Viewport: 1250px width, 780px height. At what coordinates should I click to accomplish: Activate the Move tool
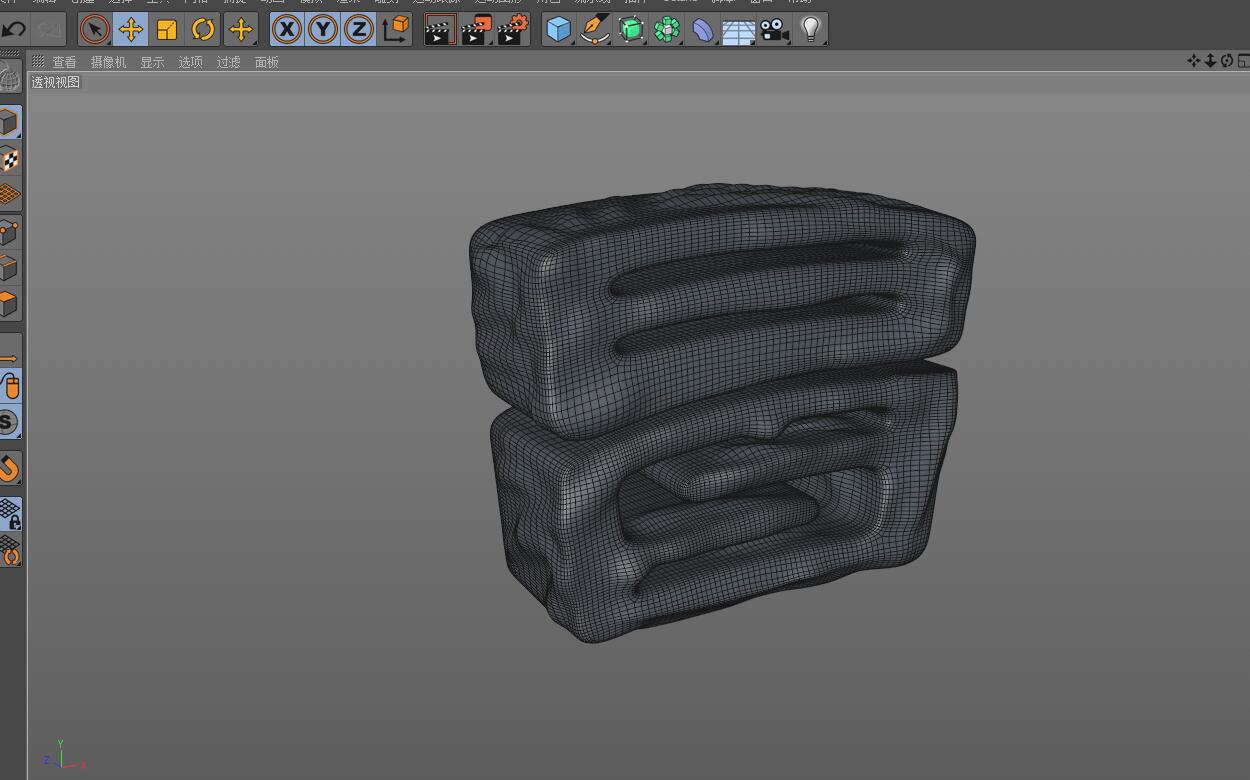131,29
